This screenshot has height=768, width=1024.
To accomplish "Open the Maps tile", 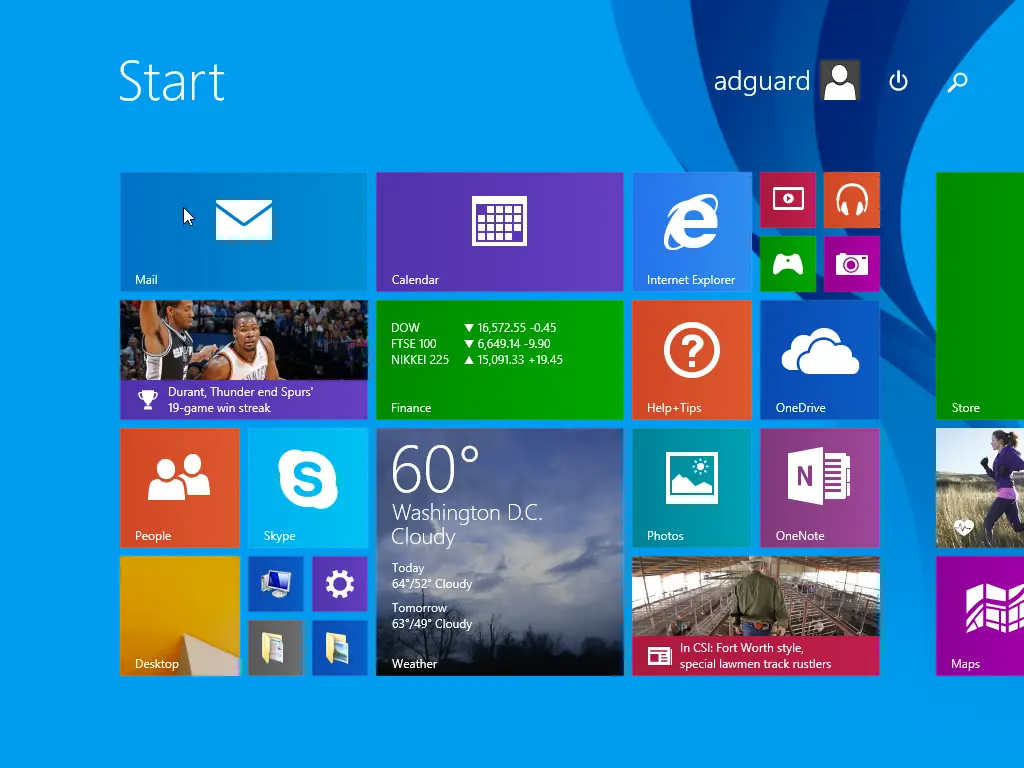I will click(980, 615).
